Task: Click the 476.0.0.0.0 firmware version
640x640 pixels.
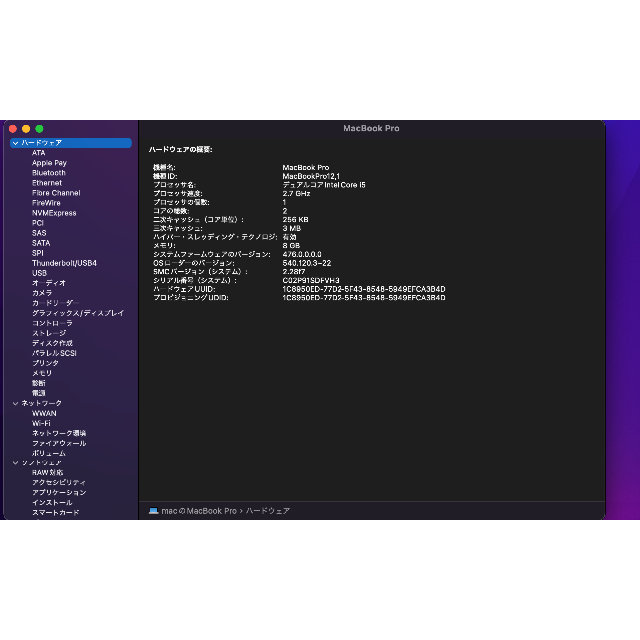Action: click(302, 254)
